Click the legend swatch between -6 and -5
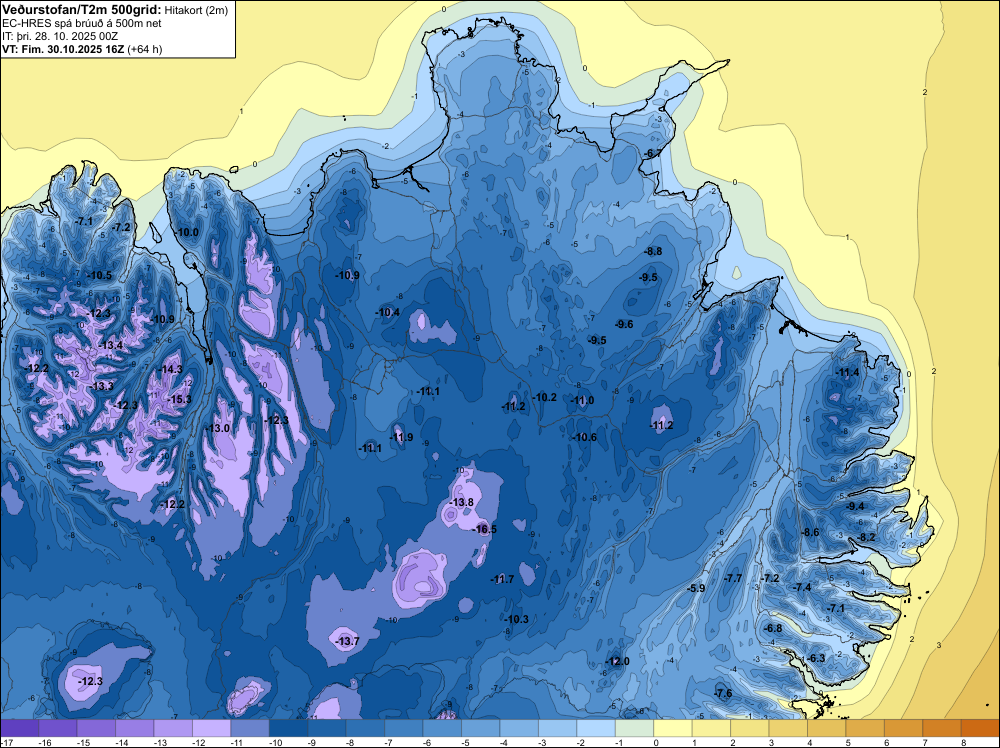This screenshot has width=1000, height=748. pos(443,728)
